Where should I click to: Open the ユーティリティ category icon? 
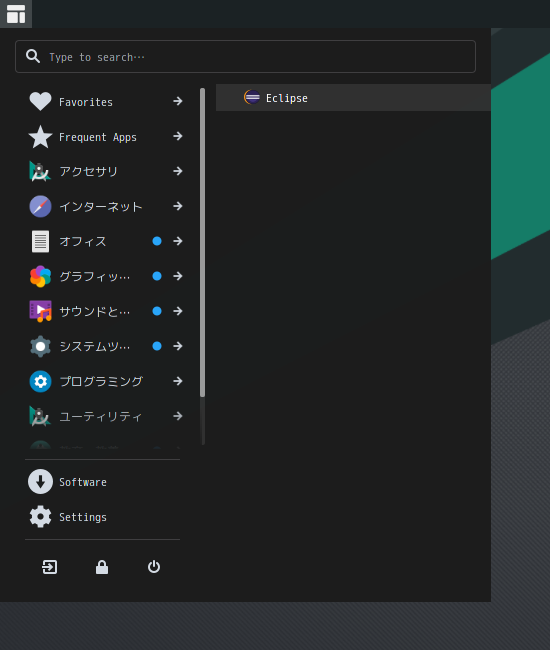click(40, 416)
